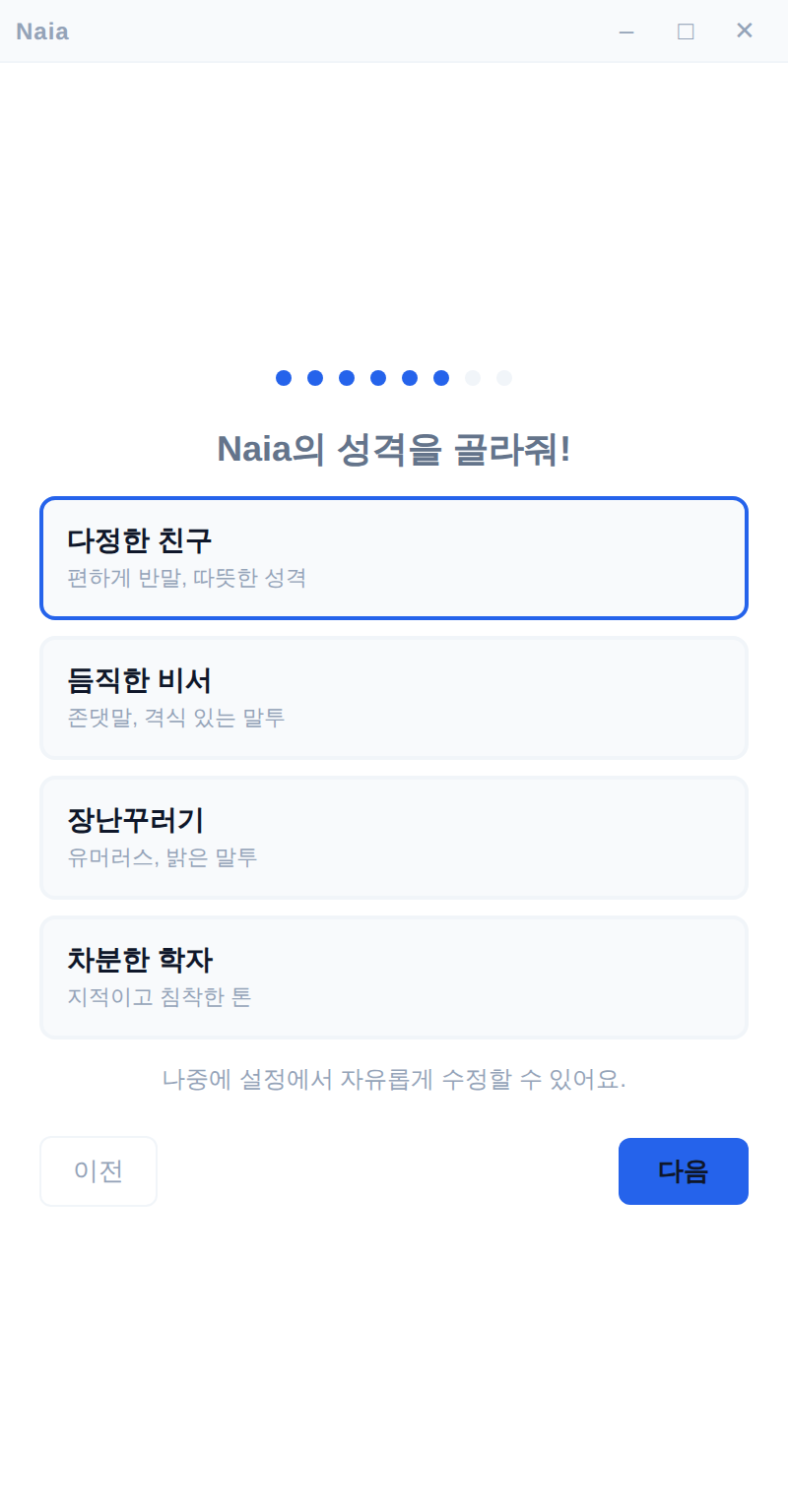
Task: Click the Naia title in the titlebar
Action: (41, 31)
